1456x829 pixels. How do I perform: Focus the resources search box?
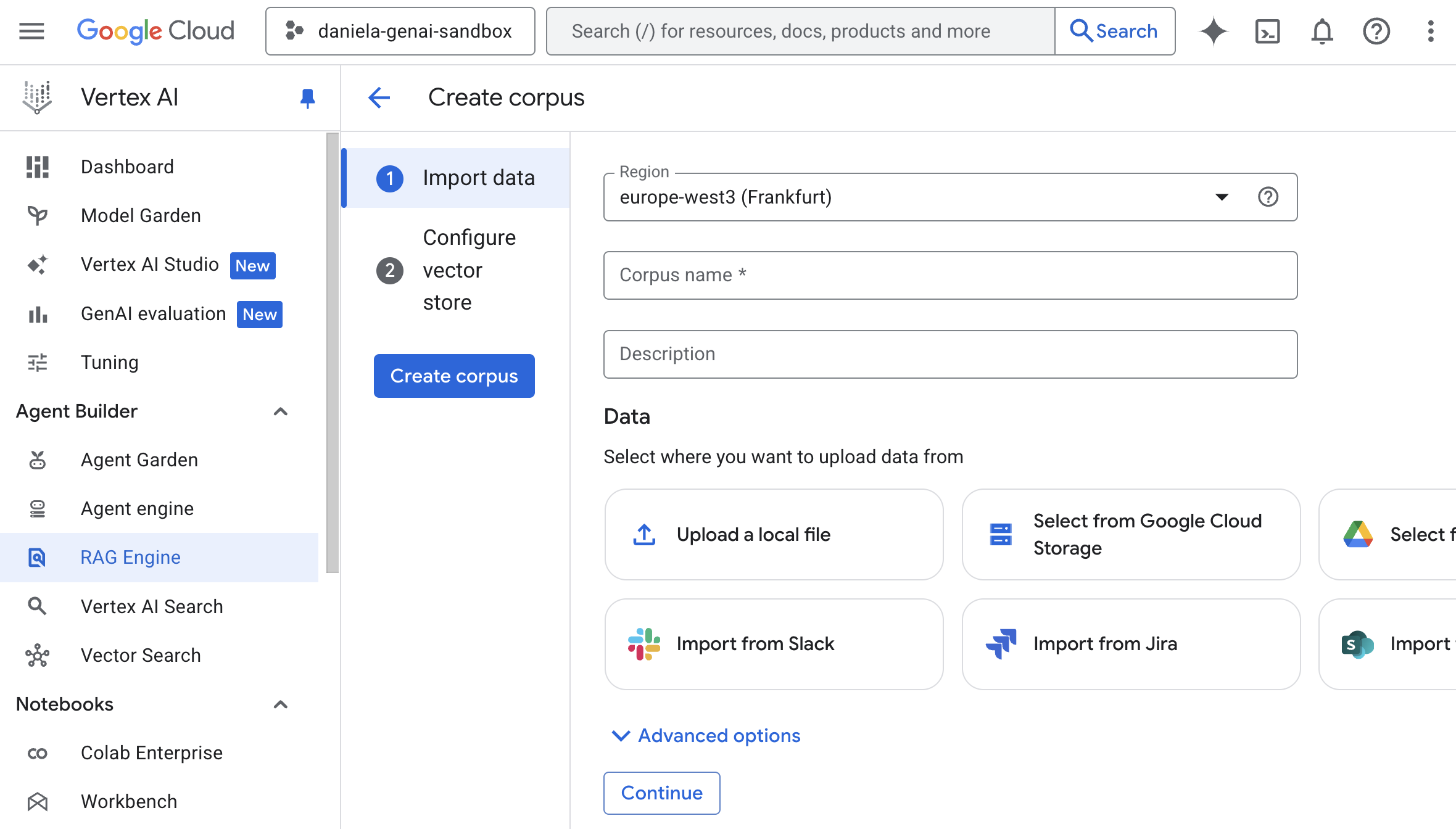click(x=801, y=31)
